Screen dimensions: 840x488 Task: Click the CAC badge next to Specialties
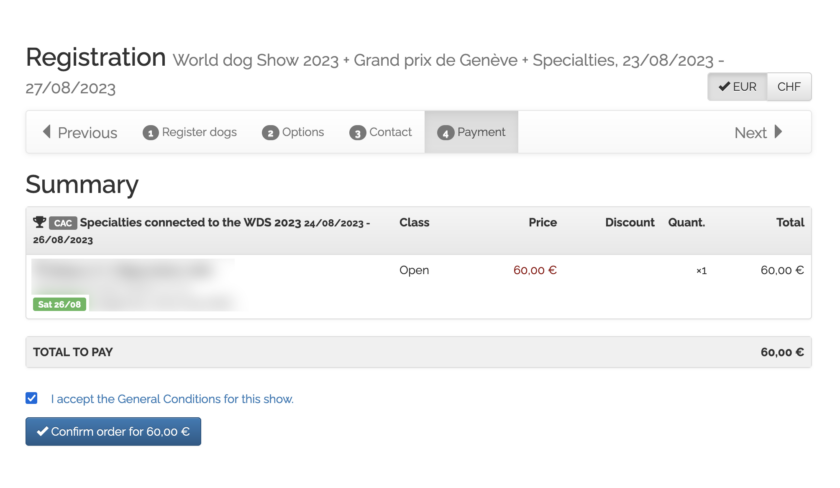point(63,223)
